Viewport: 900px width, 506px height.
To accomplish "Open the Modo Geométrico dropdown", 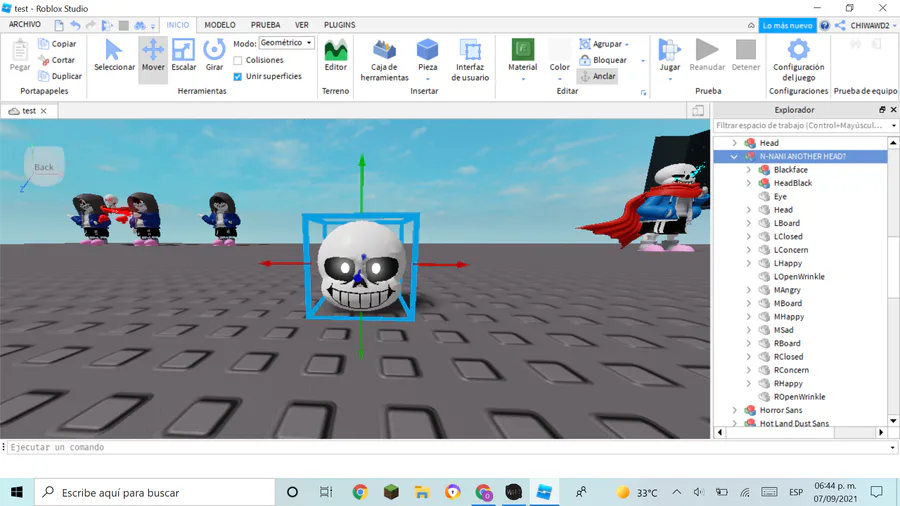I will point(286,42).
